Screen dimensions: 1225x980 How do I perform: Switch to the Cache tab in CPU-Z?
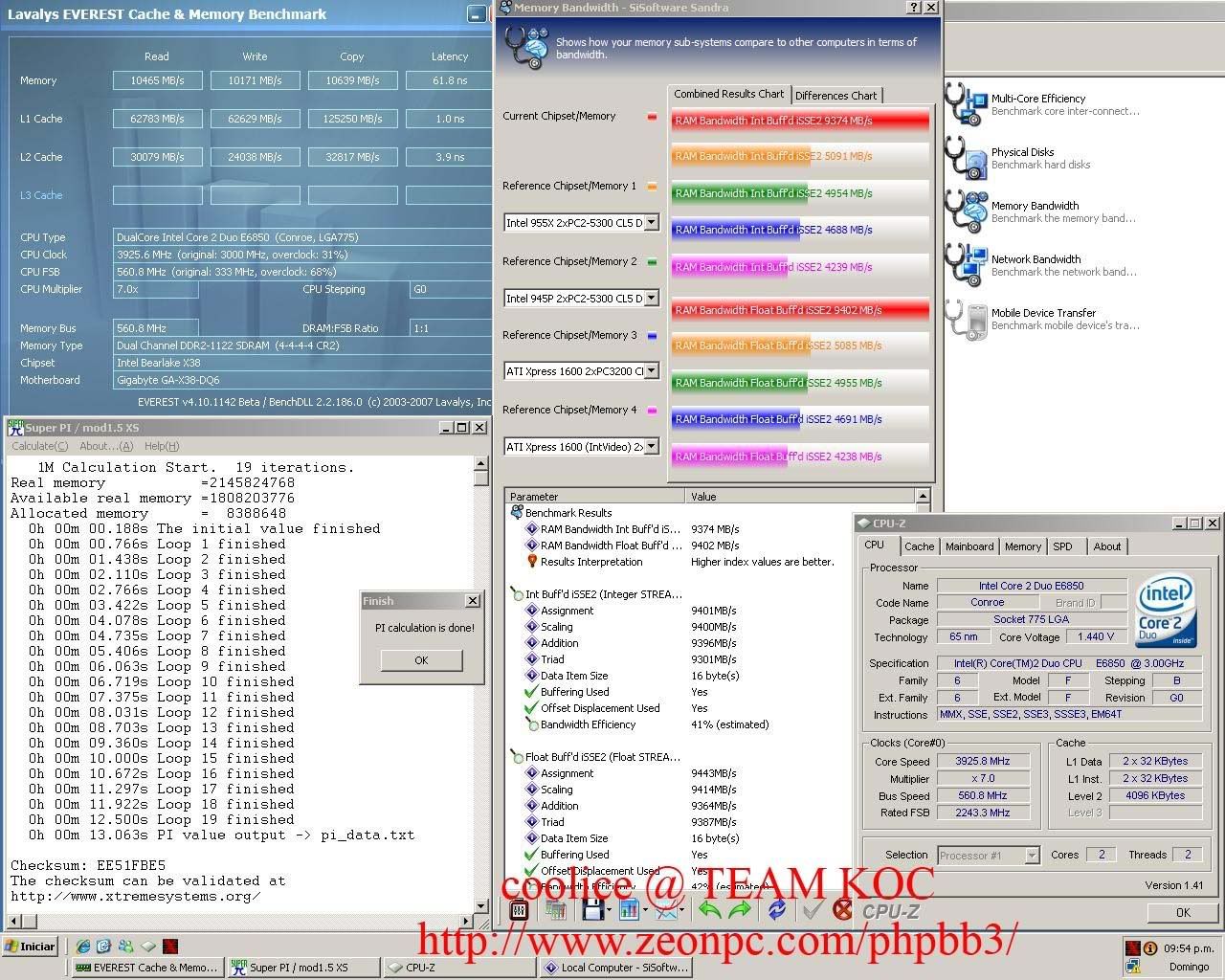(x=920, y=546)
